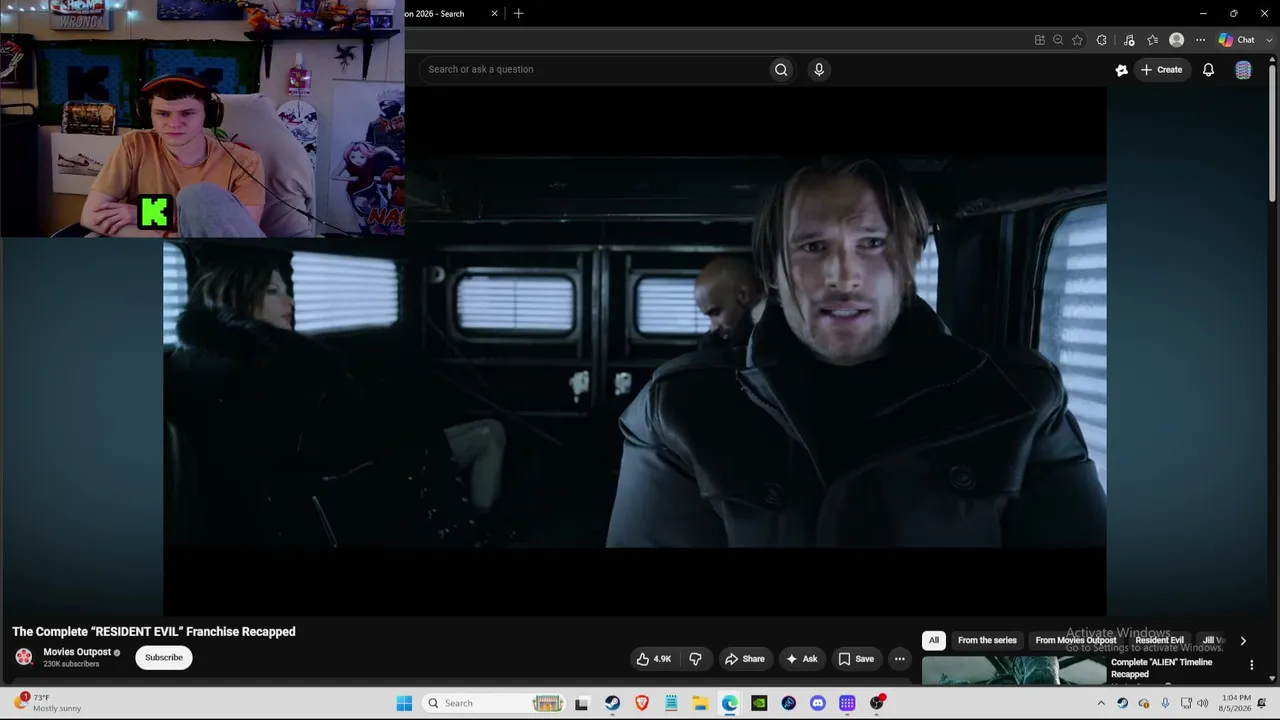Open the weather widget showing 73°F
1280x720 pixels.
pos(48,703)
